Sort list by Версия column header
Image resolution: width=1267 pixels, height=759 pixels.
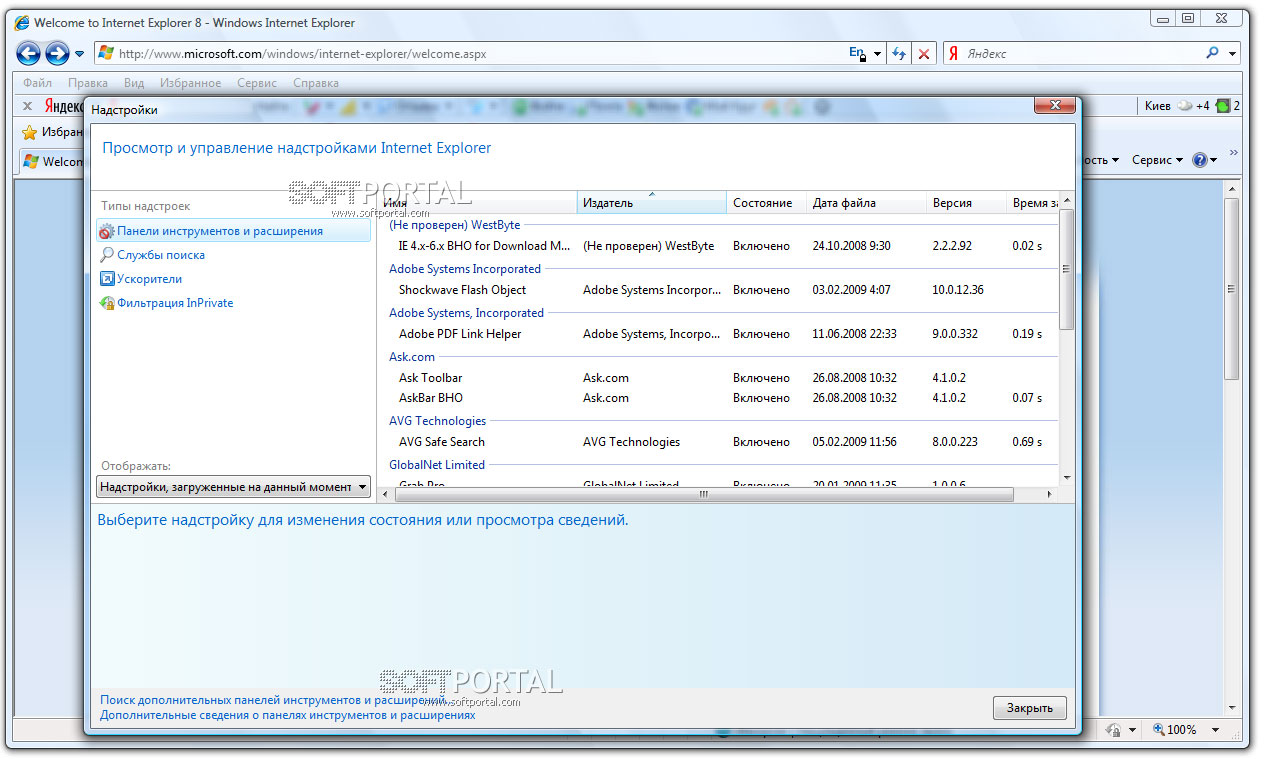(x=966, y=203)
